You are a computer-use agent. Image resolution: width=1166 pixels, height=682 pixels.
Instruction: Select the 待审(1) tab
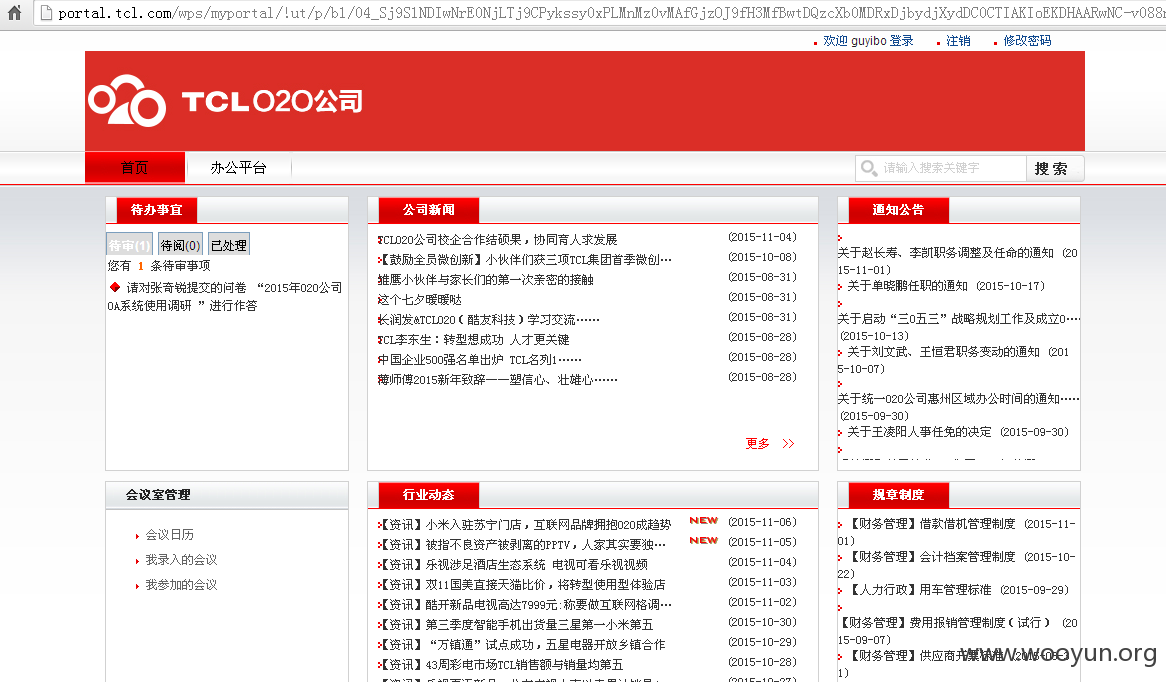tap(129, 245)
